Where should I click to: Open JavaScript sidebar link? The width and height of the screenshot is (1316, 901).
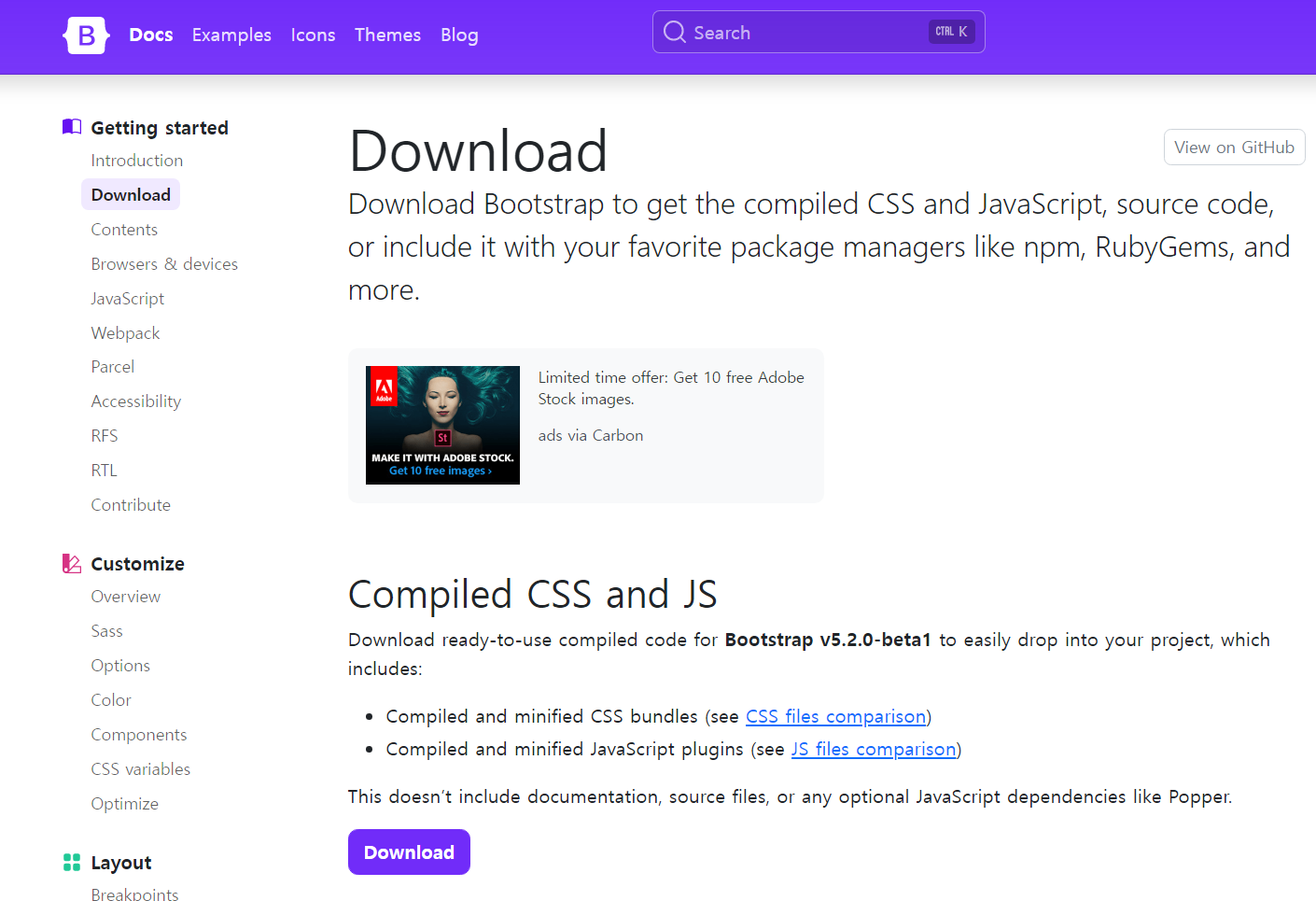click(x=128, y=298)
